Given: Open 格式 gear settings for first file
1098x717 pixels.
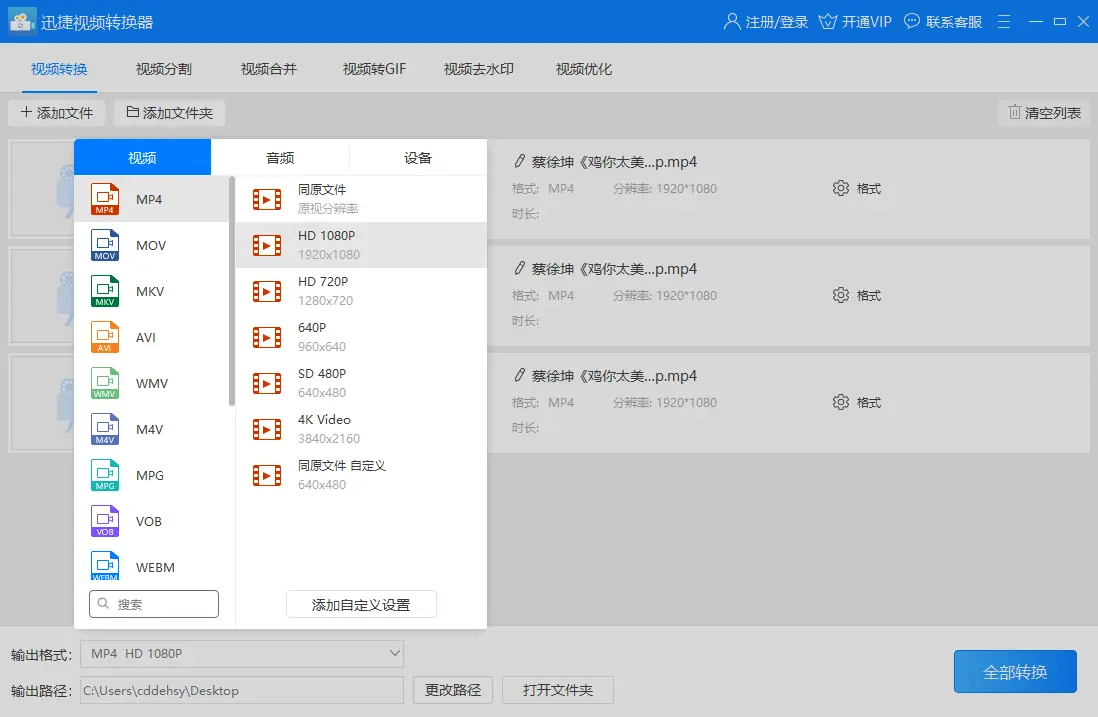Looking at the screenshot, I should click(x=841, y=188).
